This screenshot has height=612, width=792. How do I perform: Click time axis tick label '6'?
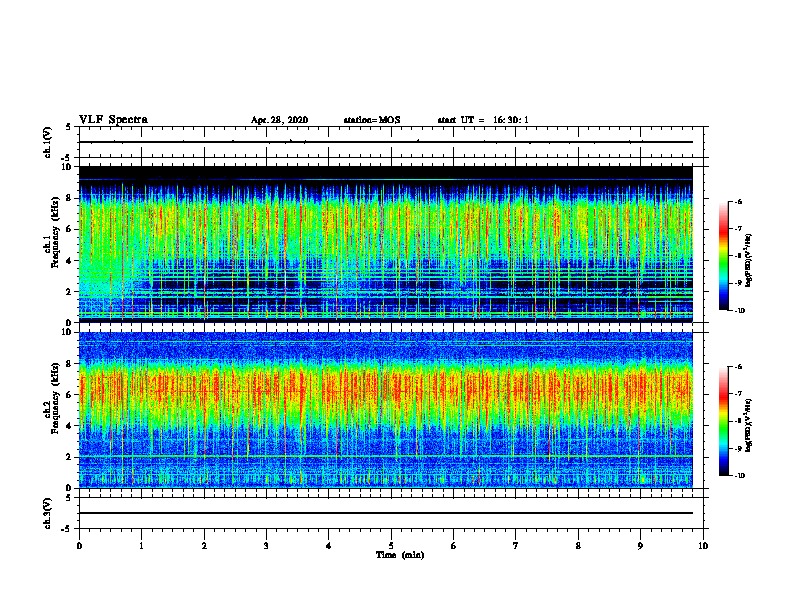[454, 546]
